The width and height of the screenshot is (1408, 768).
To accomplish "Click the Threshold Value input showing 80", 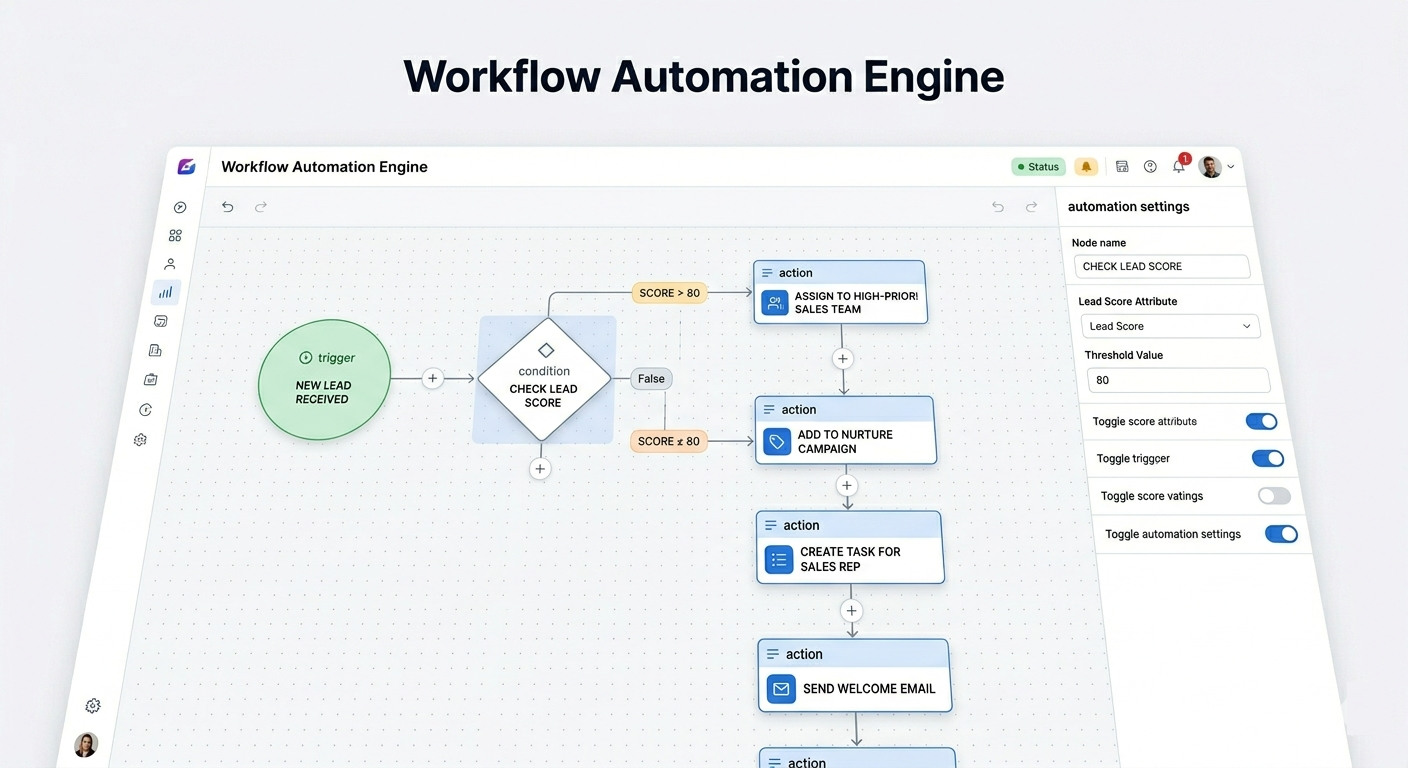I will tap(1178, 380).
